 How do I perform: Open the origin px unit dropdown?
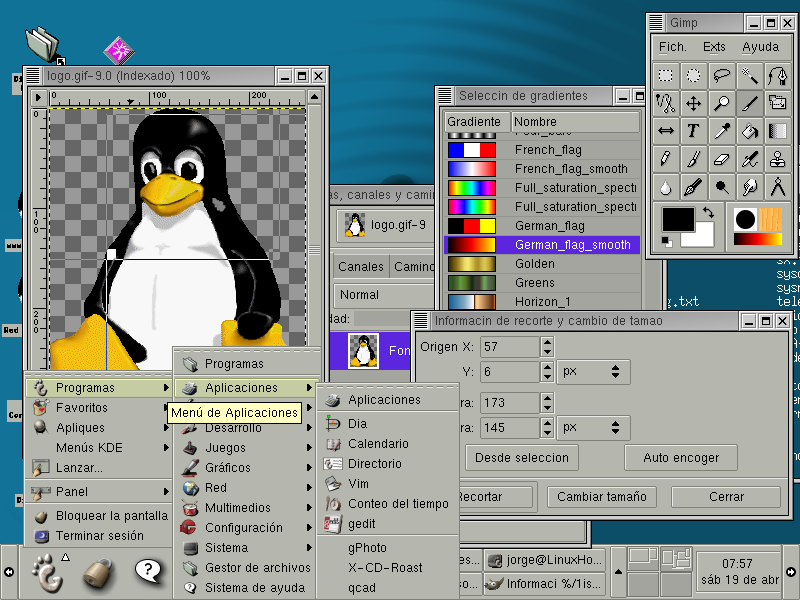coord(593,372)
